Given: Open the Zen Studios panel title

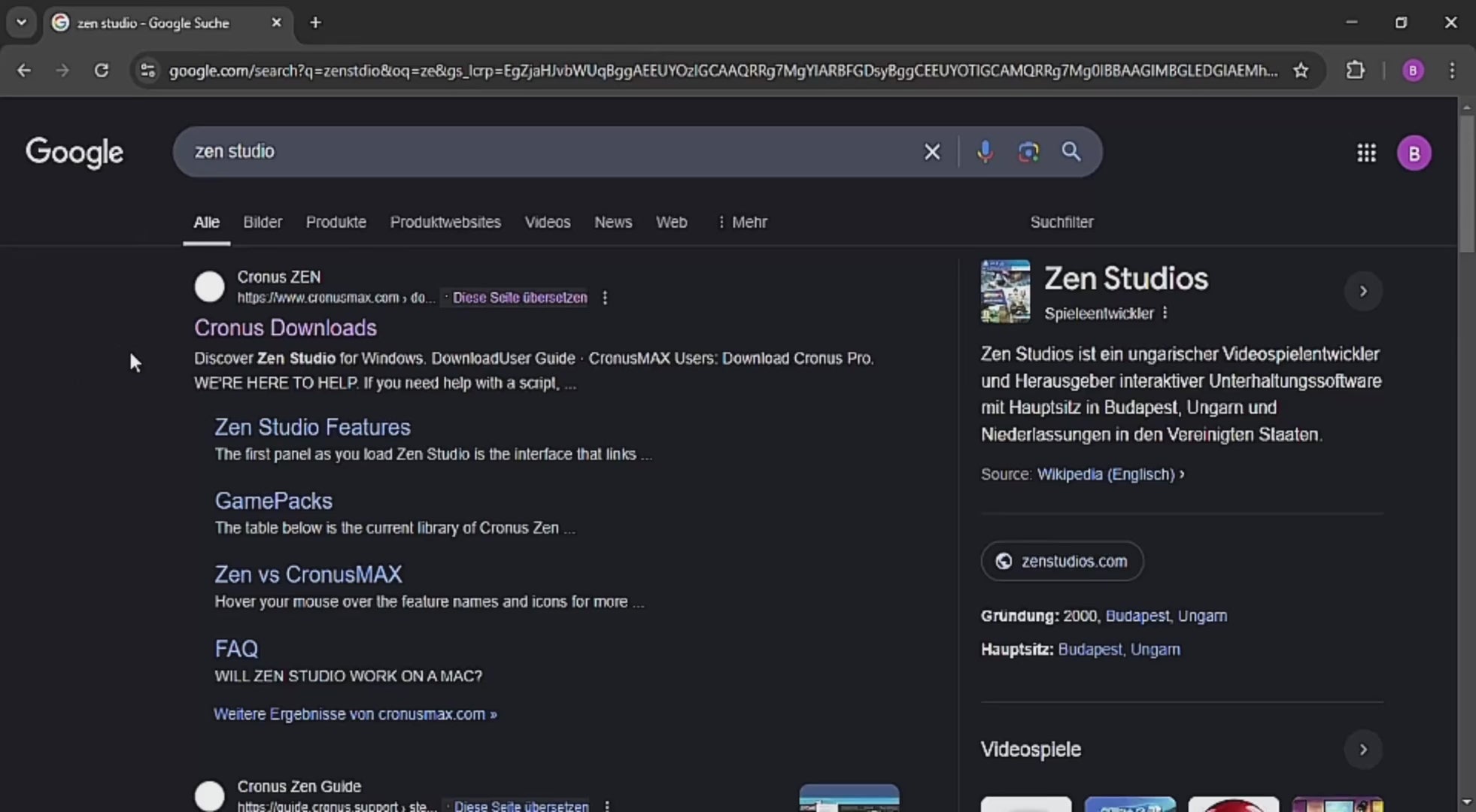Looking at the screenshot, I should click(x=1126, y=279).
